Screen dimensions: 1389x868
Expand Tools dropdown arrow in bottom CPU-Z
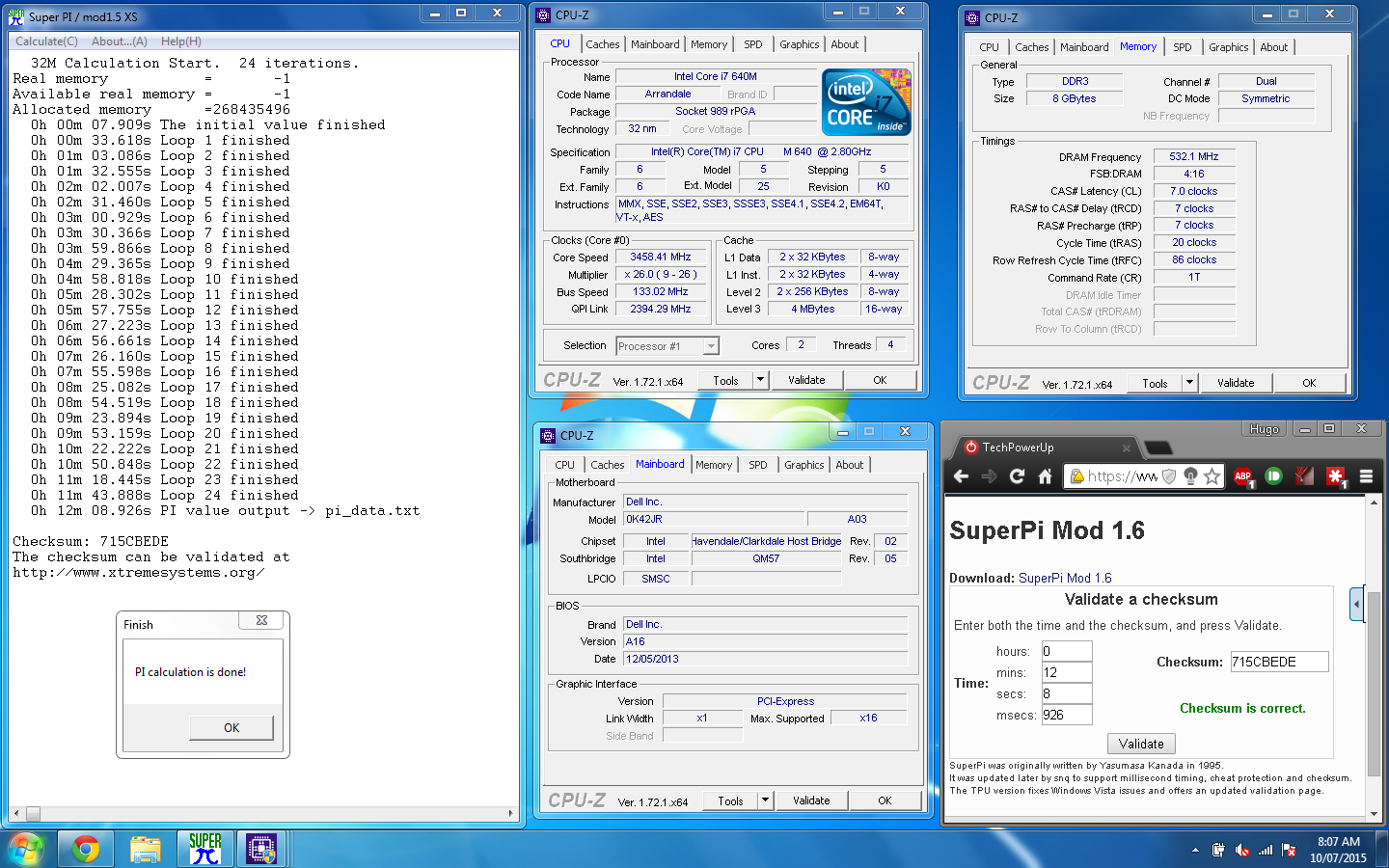[765, 800]
